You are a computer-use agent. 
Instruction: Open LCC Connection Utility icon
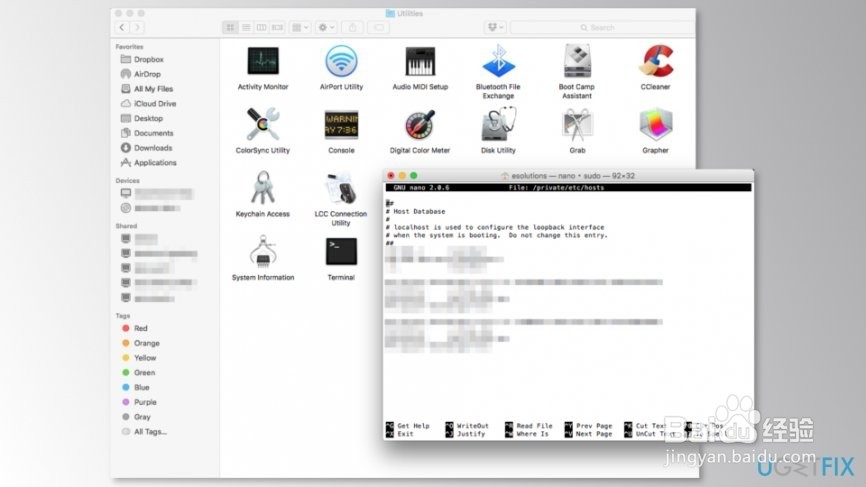coord(341,188)
